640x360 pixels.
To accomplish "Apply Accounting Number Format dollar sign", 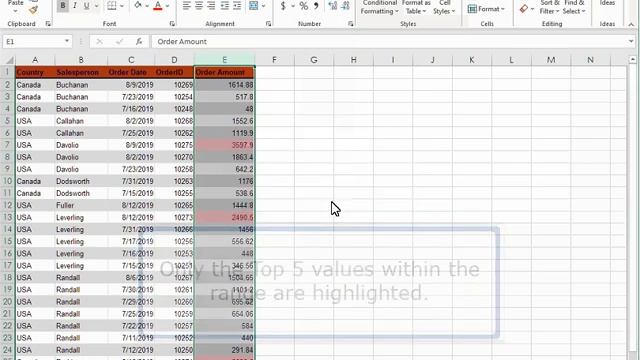I will [x=283, y=6].
